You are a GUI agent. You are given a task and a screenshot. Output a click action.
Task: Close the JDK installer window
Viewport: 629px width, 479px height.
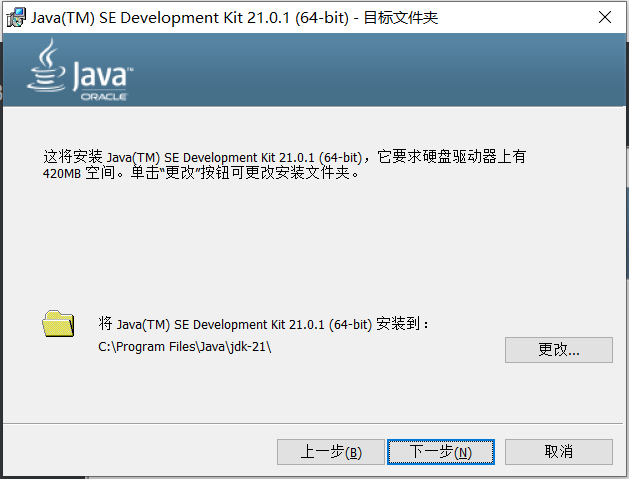[605, 17]
